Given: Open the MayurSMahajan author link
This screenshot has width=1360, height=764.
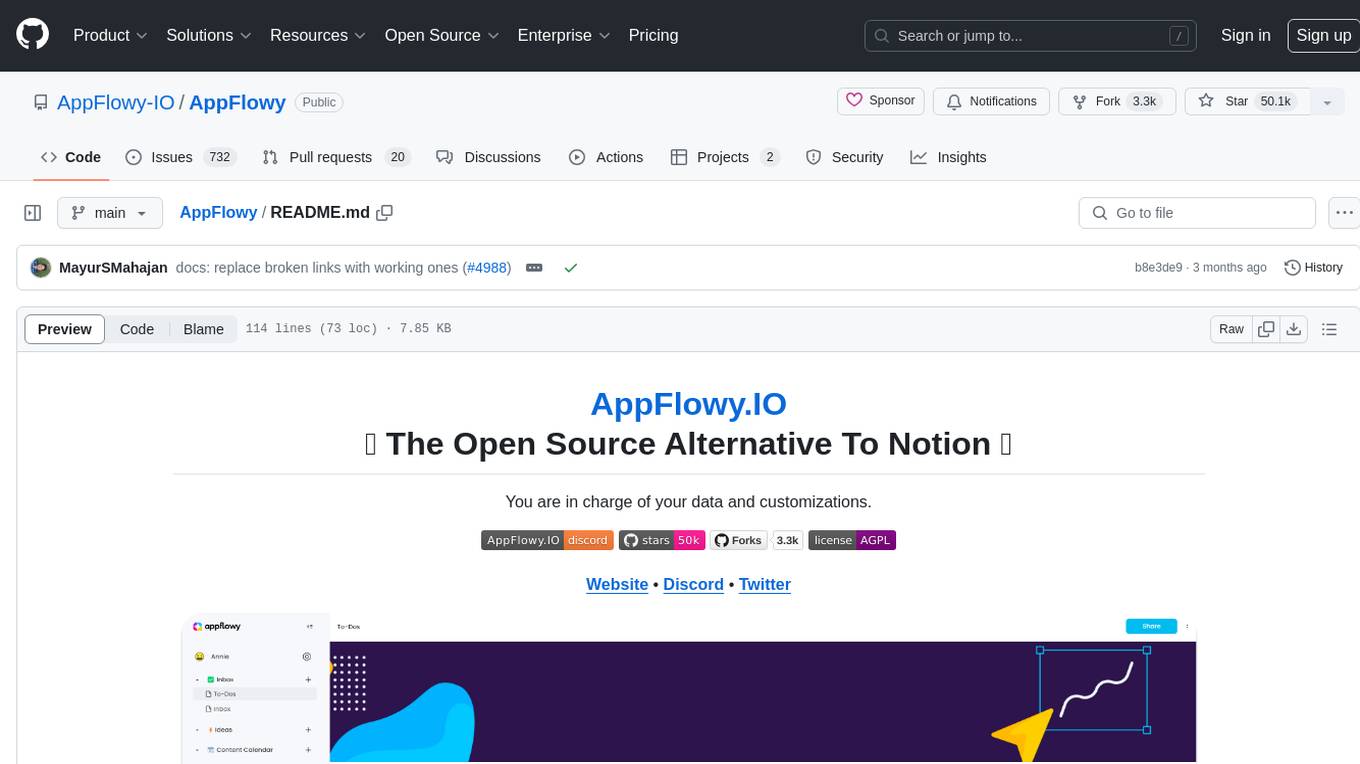Looking at the screenshot, I should 113,268.
